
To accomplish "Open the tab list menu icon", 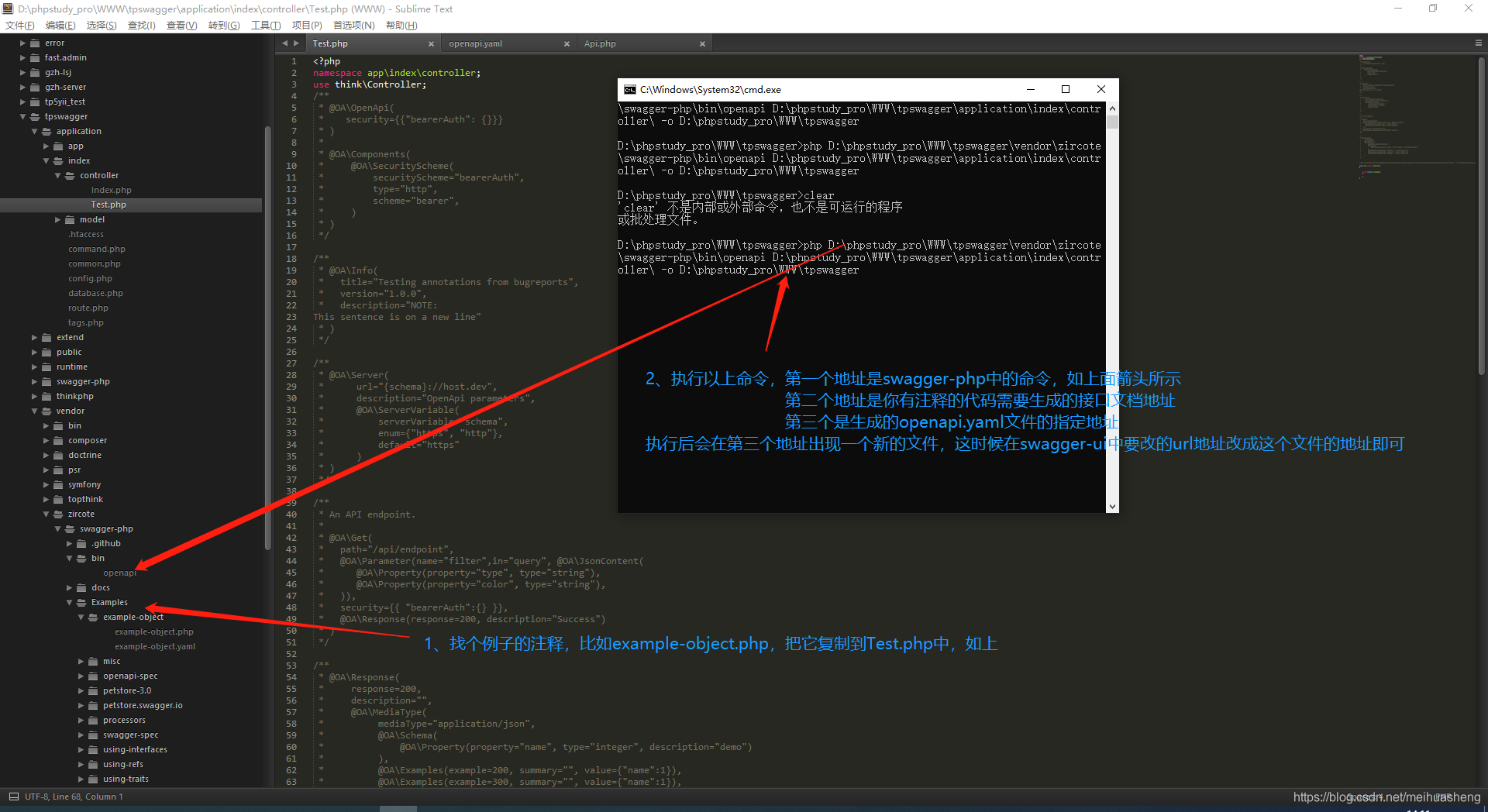I will click(x=1478, y=43).
